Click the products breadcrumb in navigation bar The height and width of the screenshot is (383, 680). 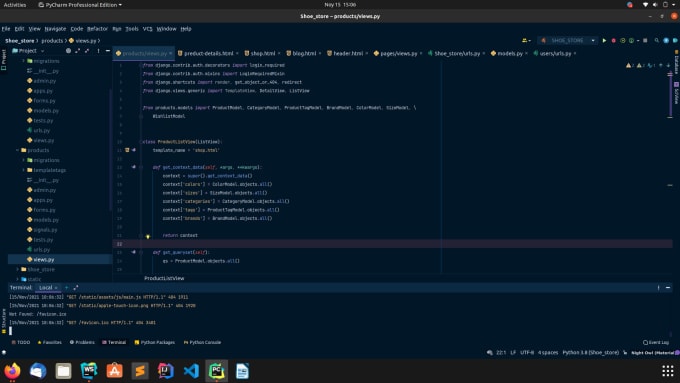(x=52, y=40)
